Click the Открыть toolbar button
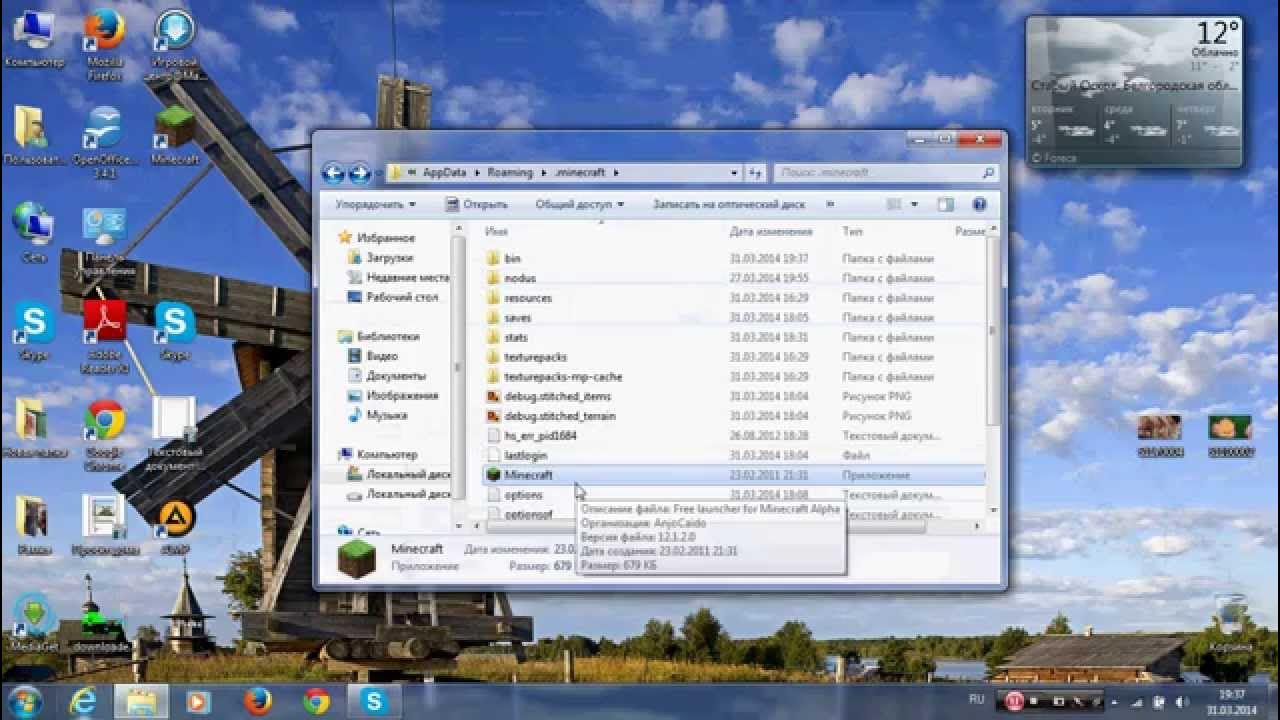This screenshot has height=720, width=1280. pyautogui.click(x=476, y=204)
